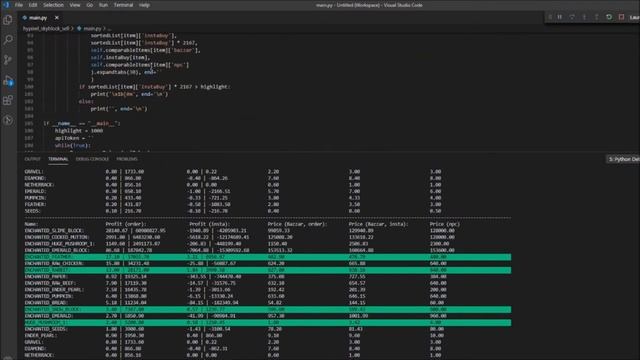The width and height of the screenshot is (640, 360).
Task: Open the View menu
Action: tap(75, 5)
